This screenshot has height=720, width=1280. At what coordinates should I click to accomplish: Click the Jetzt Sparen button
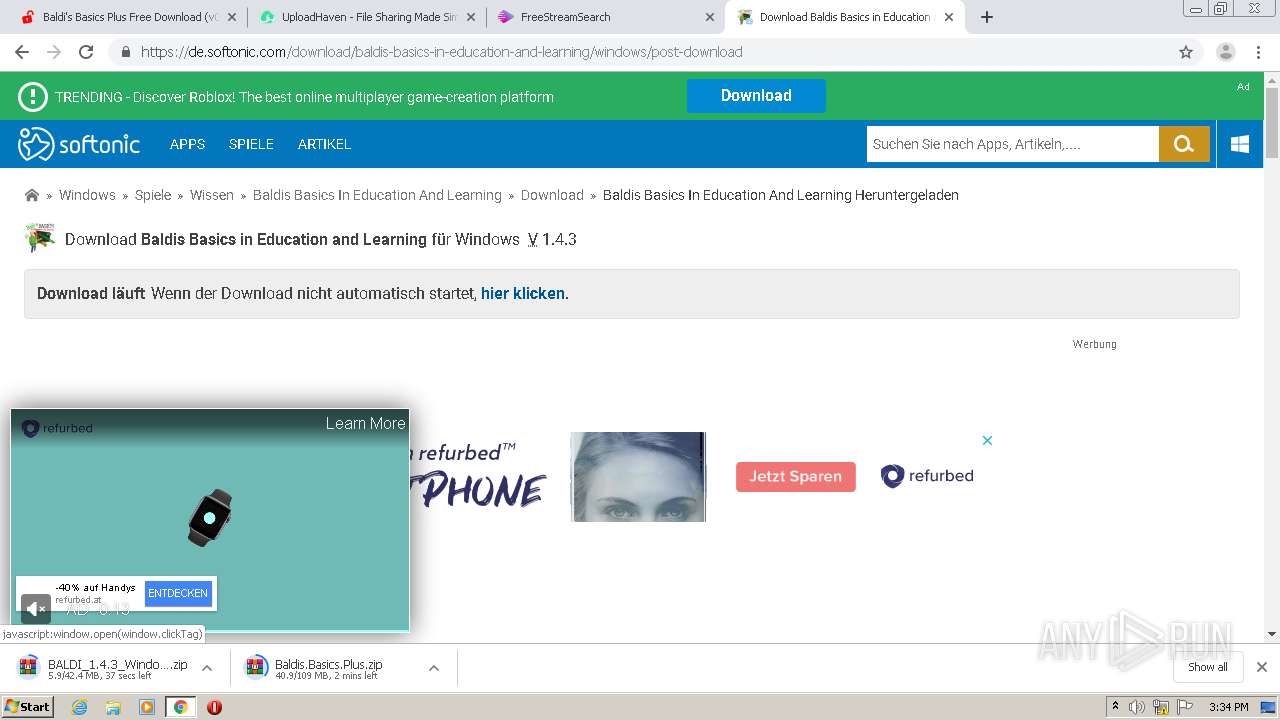[796, 477]
